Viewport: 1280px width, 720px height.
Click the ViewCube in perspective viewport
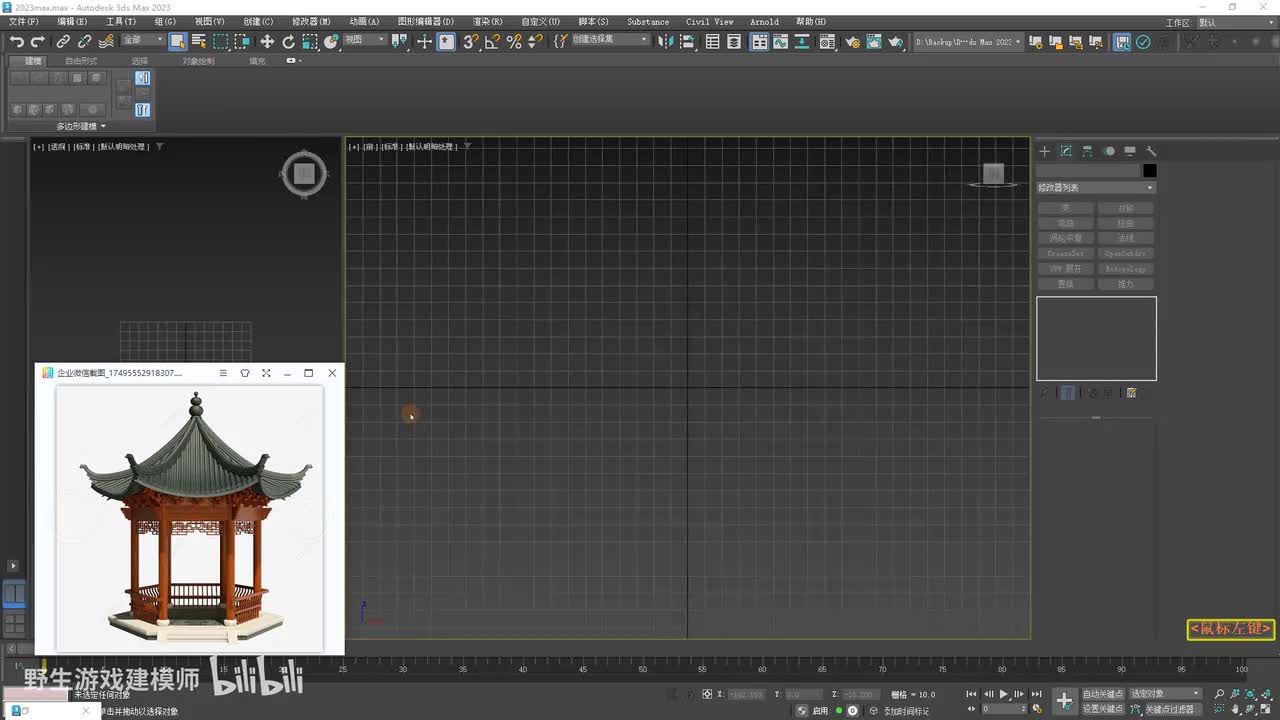(x=304, y=175)
